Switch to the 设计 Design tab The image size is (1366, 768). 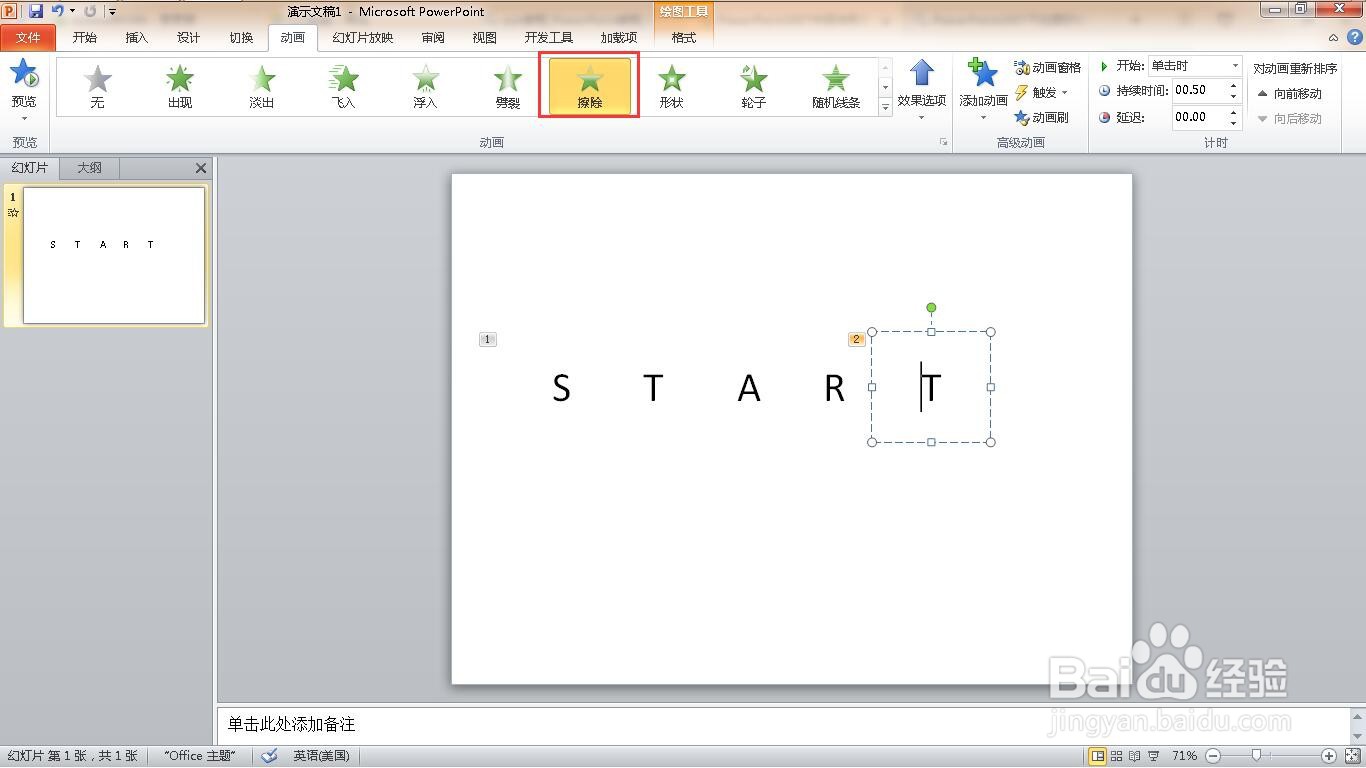(189, 38)
